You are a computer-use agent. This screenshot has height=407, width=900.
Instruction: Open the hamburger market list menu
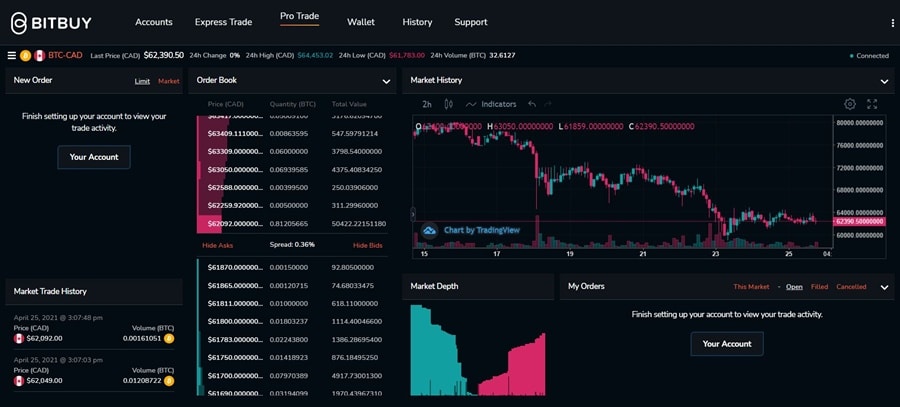coord(11,56)
